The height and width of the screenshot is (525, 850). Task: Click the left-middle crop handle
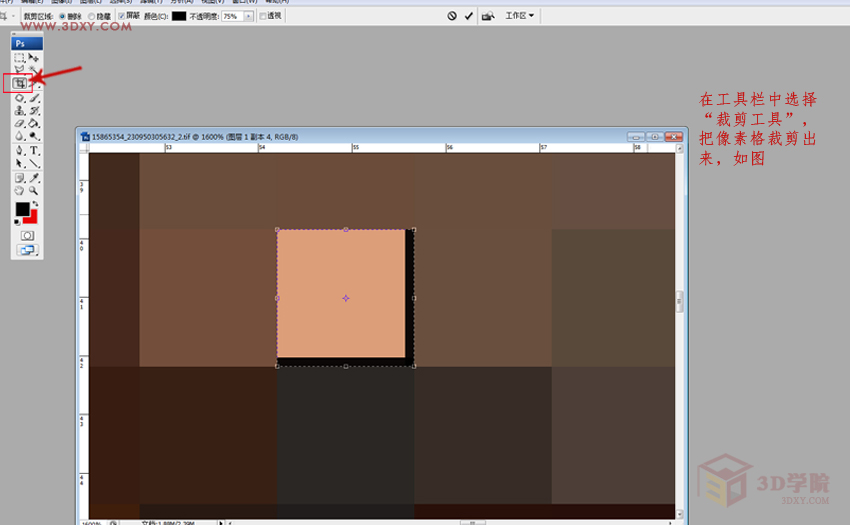coord(278,298)
